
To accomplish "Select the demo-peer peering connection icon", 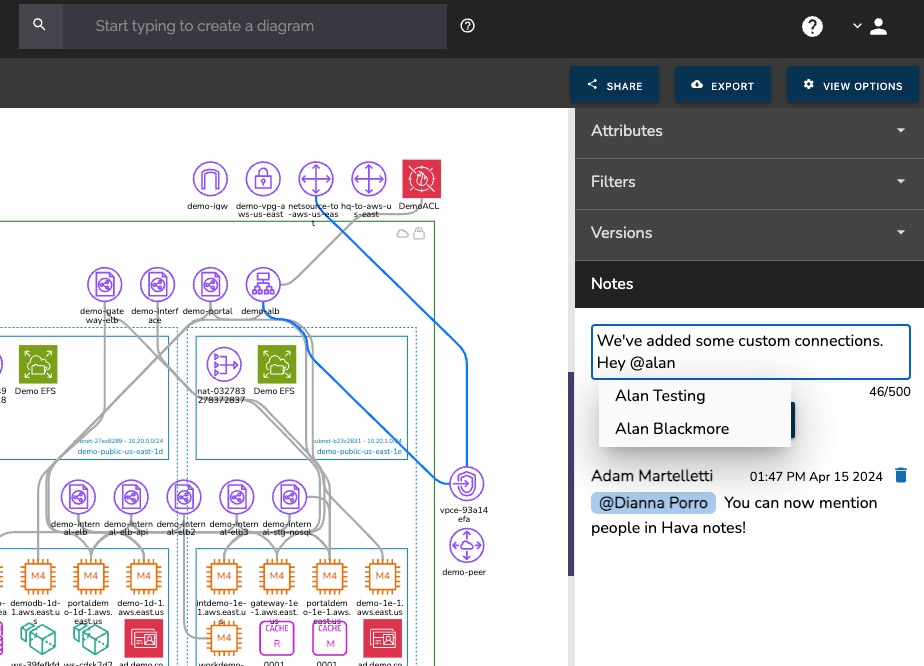I will tap(465, 547).
